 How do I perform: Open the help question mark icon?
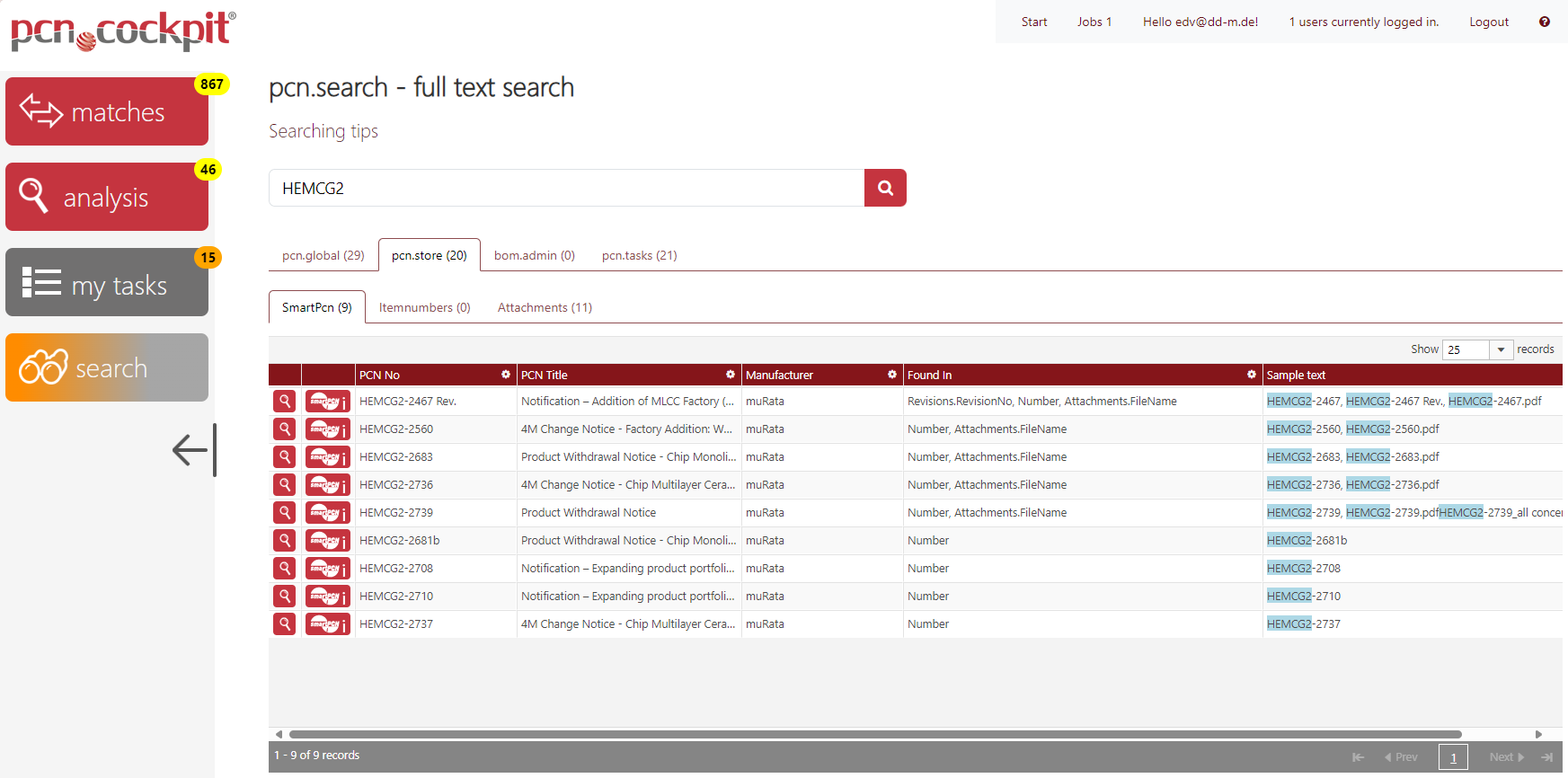[1544, 22]
